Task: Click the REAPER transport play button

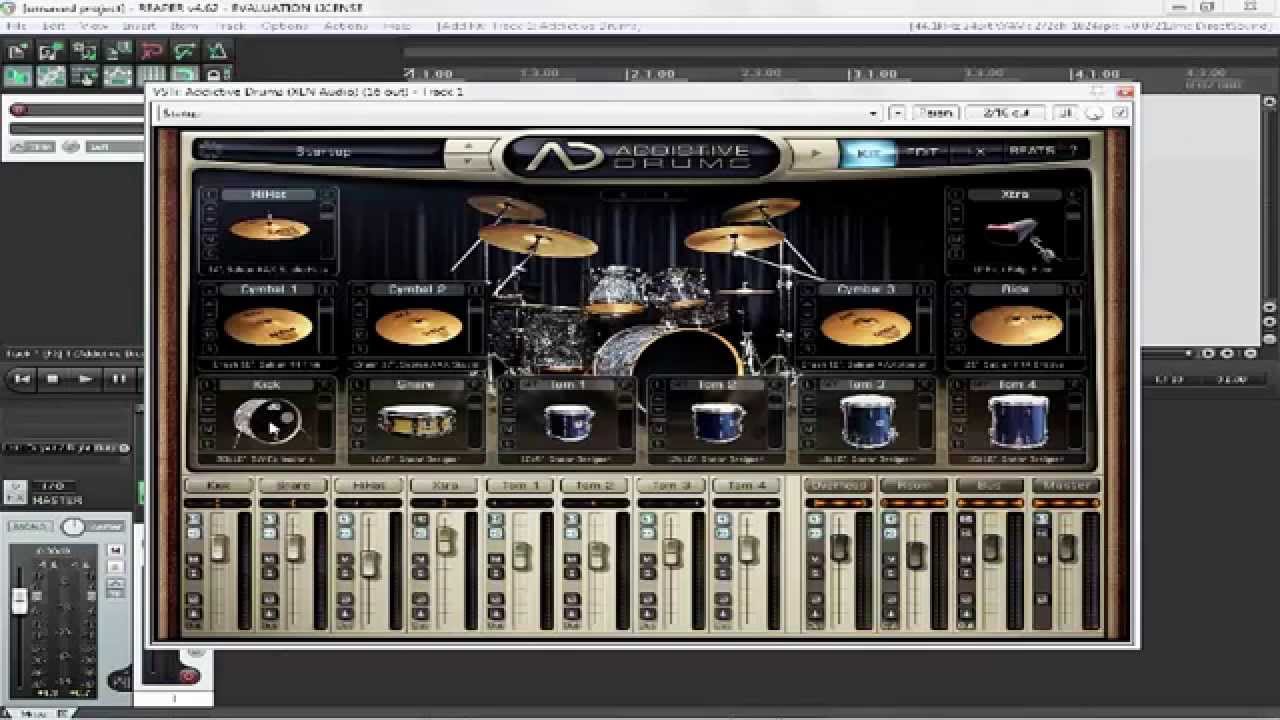Action: pyautogui.click(x=85, y=379)
